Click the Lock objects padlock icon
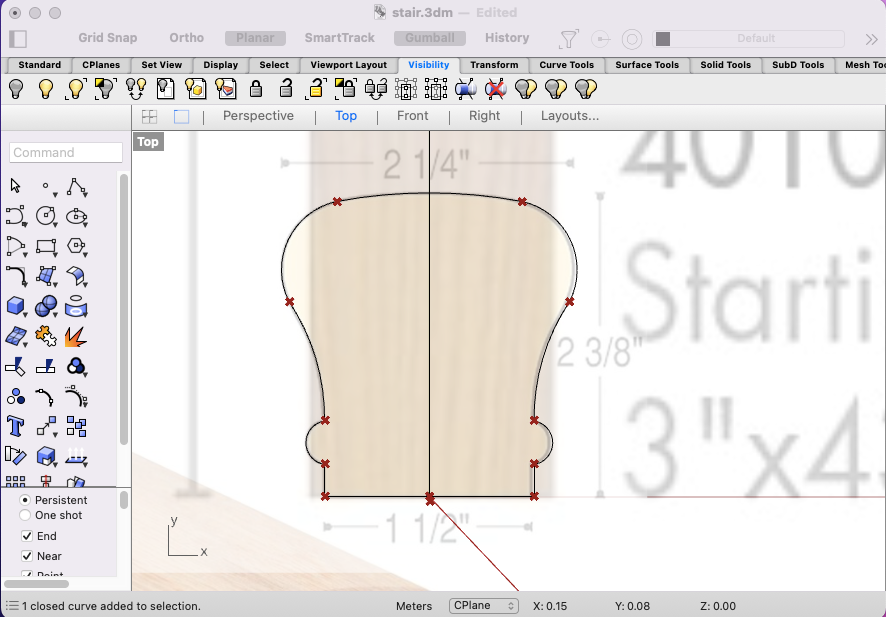 point(255,89)
